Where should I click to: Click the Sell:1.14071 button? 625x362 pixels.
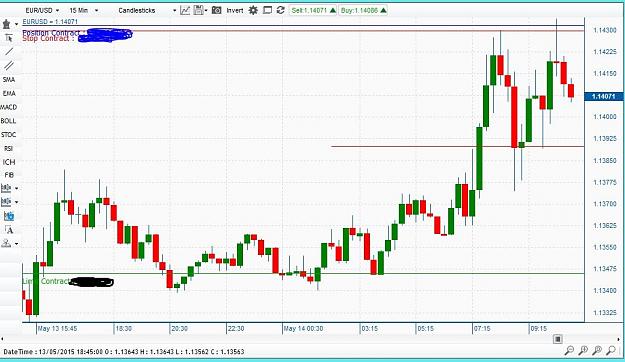pos(313,10)
